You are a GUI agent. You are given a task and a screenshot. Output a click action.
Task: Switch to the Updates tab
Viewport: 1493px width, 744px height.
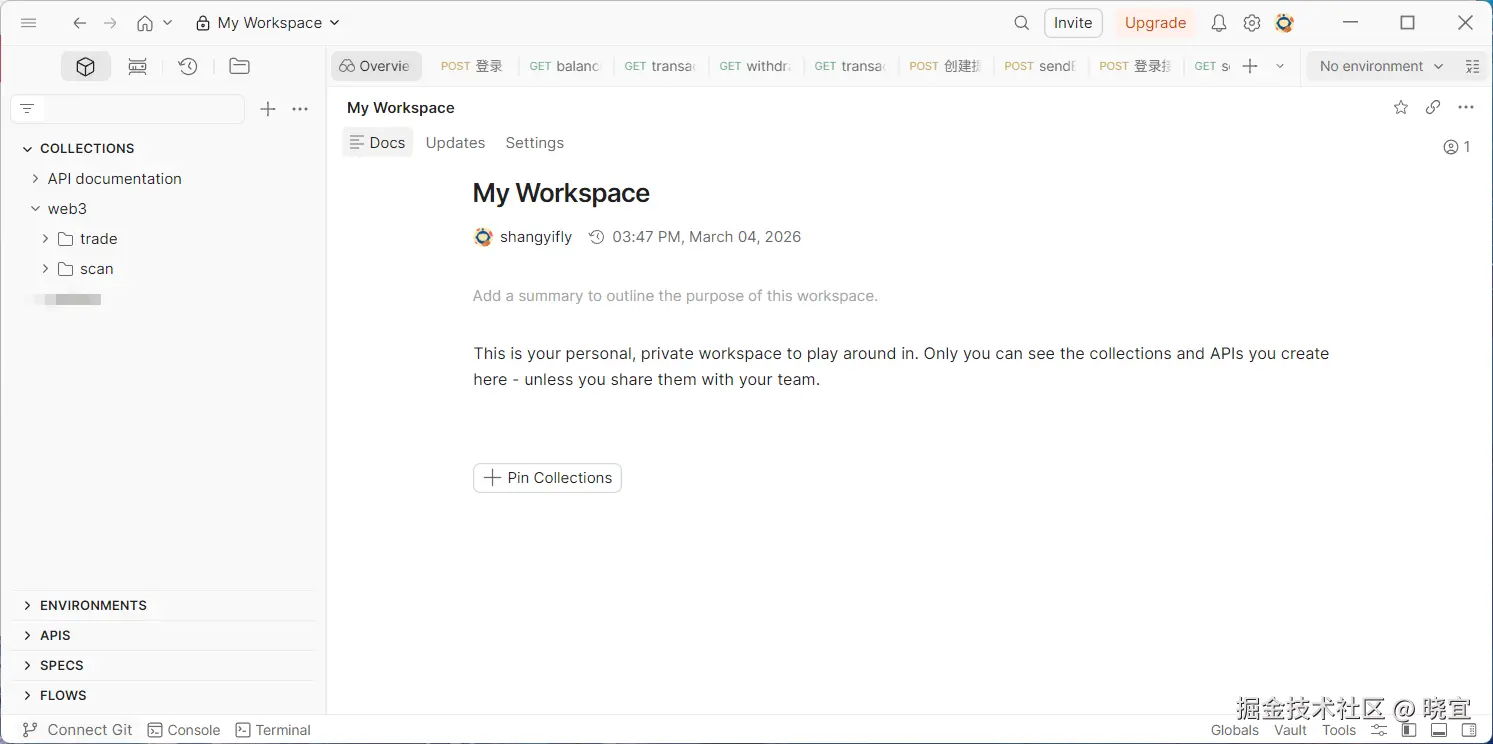click(455, 143)
